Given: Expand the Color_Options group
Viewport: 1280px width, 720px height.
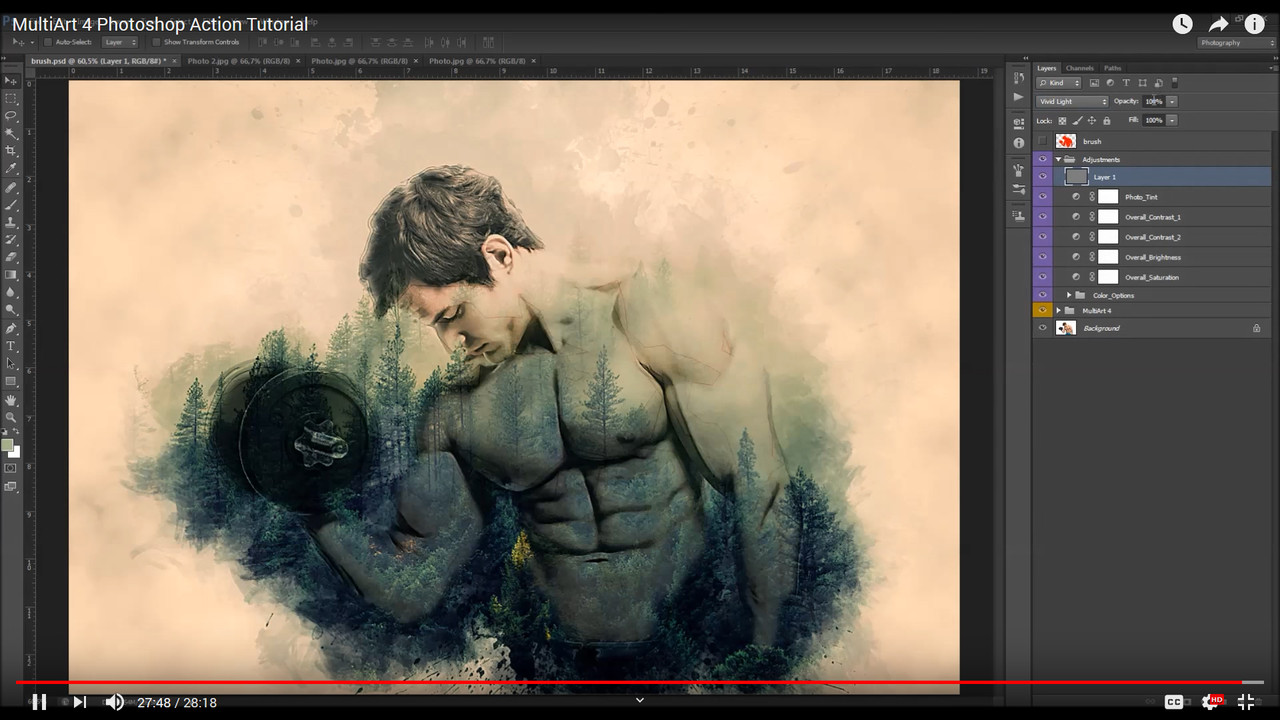Looking at the screenshot, I should tap(1068, 295).
